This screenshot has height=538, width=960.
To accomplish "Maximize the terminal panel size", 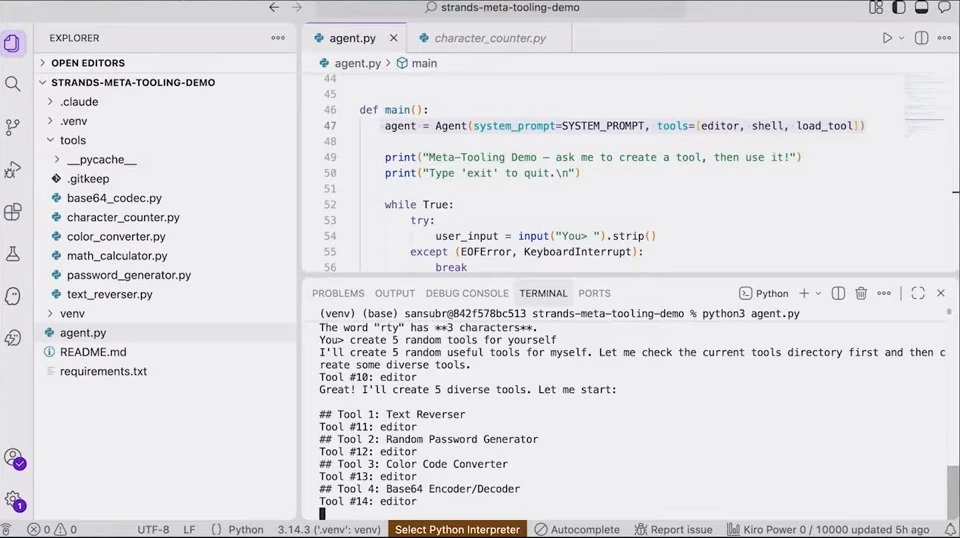I will pyautogui.click(x=918, y=293).
